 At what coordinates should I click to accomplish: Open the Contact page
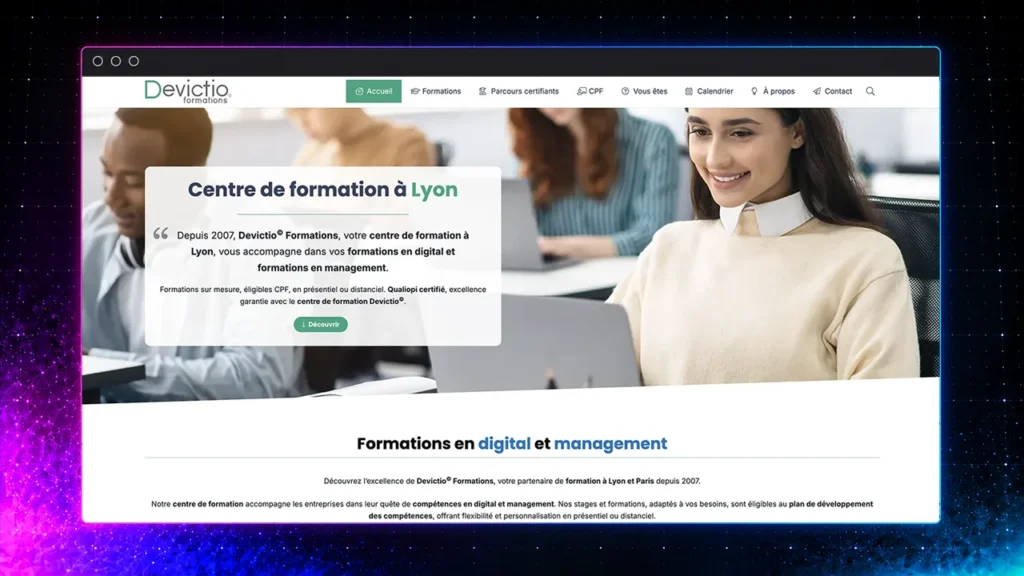click(832, 91)
